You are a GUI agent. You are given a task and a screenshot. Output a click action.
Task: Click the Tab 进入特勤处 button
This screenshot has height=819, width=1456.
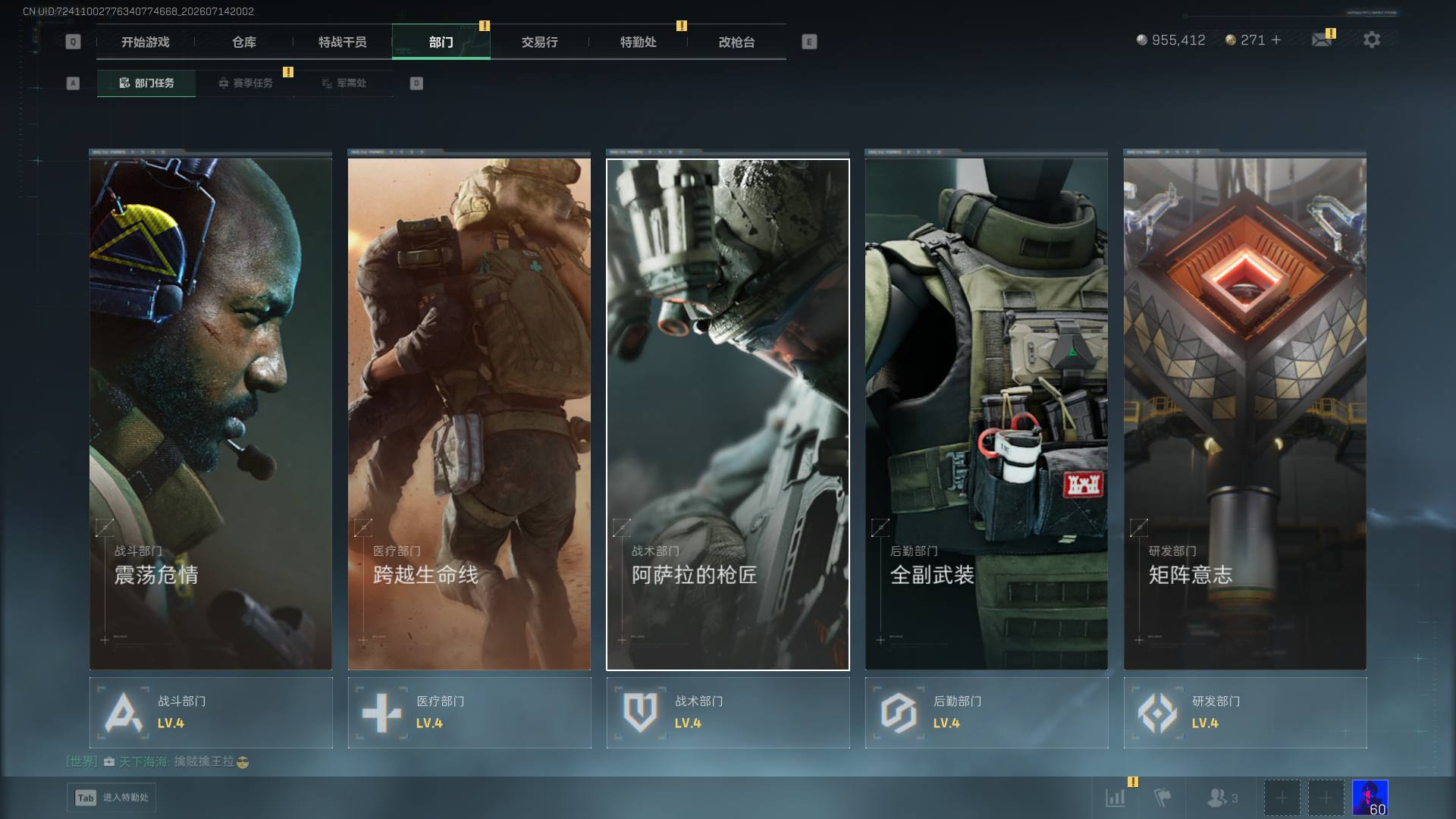(x=111, y=797)
